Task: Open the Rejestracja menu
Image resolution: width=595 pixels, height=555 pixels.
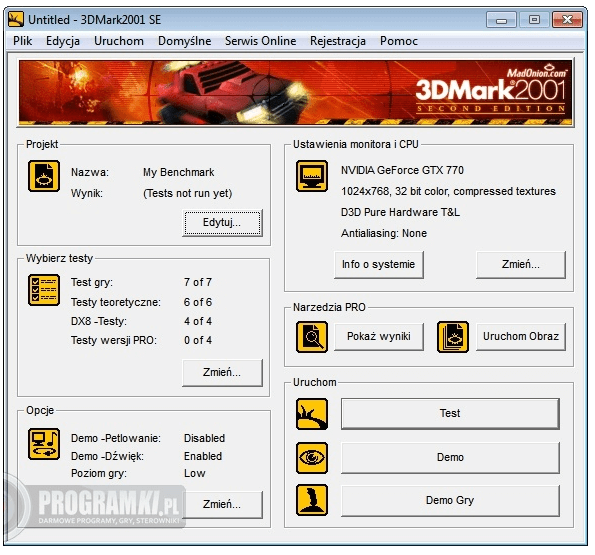Action: (x=338, y=41)
